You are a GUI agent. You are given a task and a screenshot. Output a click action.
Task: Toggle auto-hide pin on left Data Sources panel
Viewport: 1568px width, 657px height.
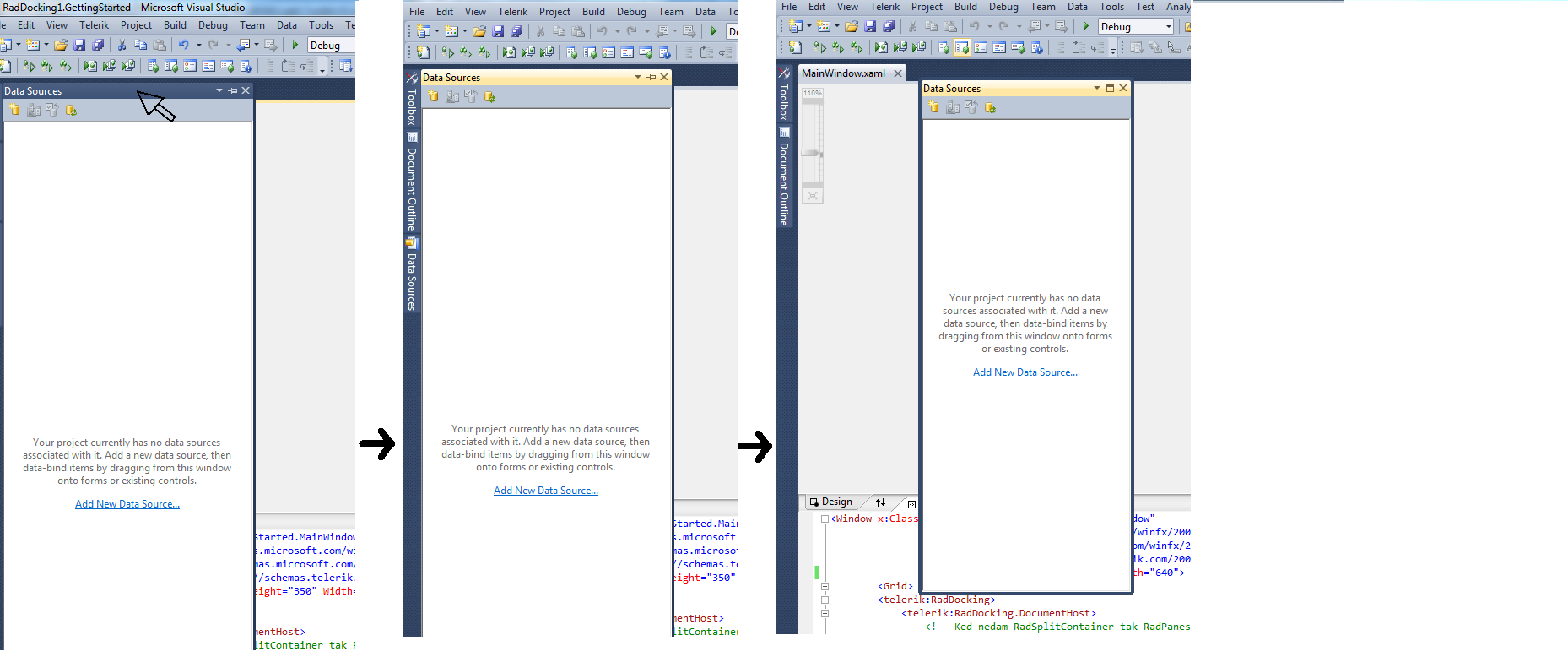click(x=233, y=90)
